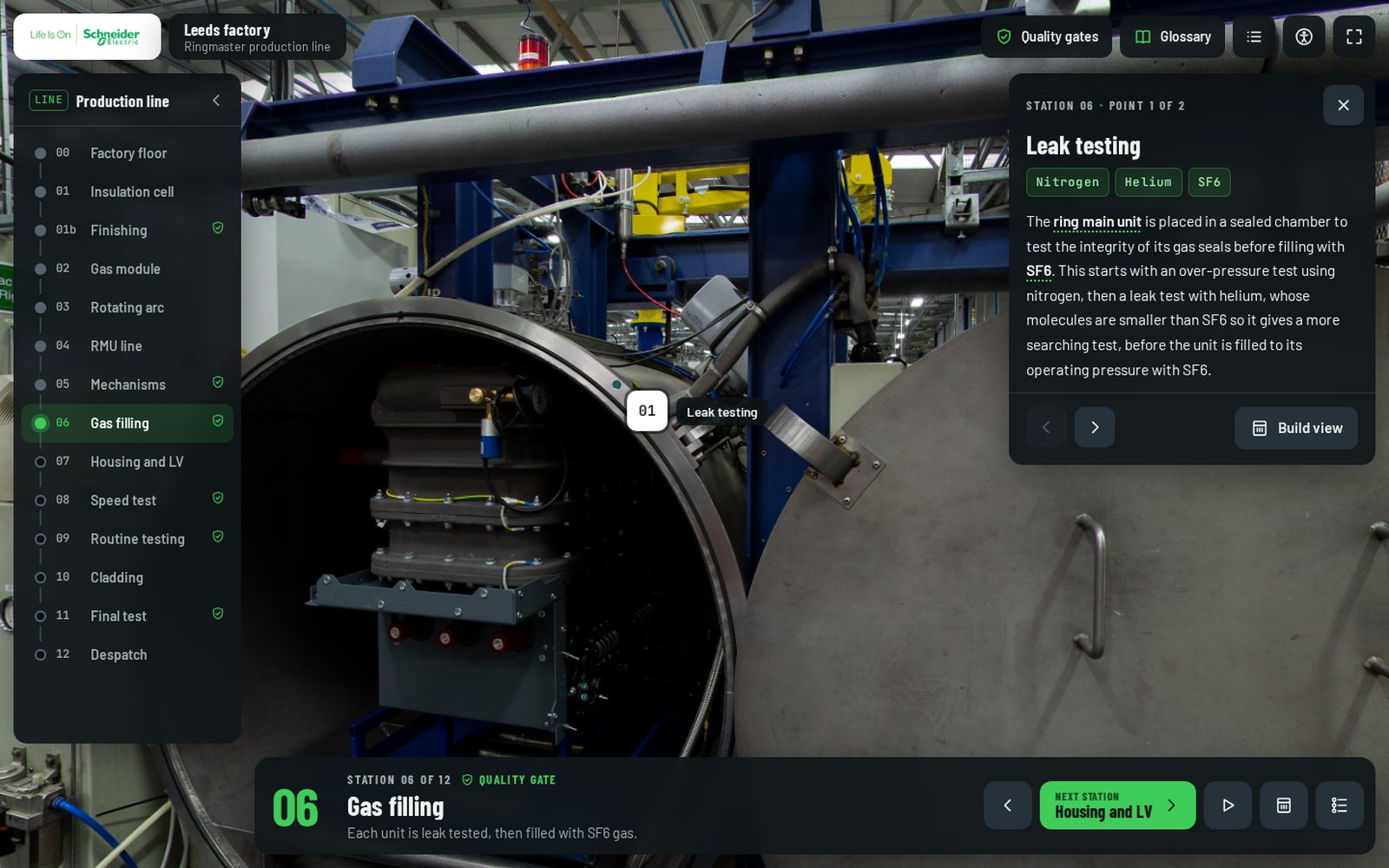The image size is (1389, 868).
Task: Click the Helium tag
Action: pyautogui.click(x=1148, y=182)
